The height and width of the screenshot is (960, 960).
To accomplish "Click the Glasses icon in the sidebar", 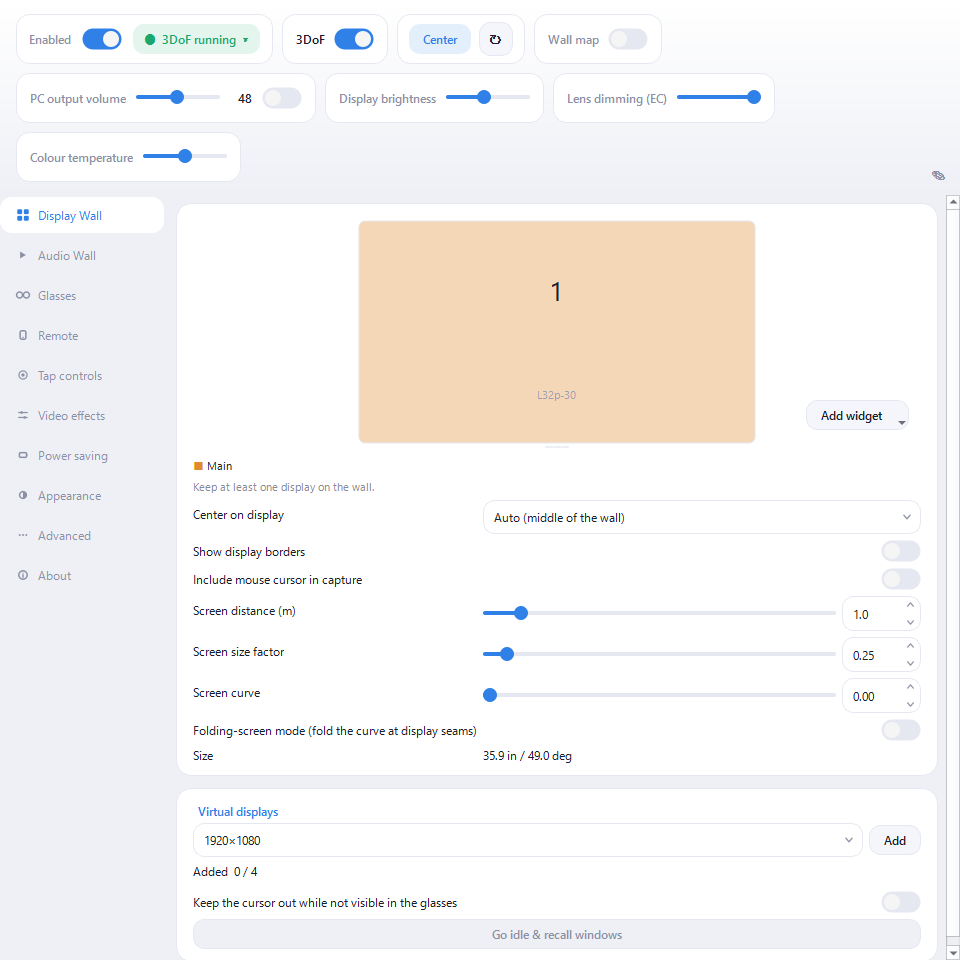I will tap(23, 295).
